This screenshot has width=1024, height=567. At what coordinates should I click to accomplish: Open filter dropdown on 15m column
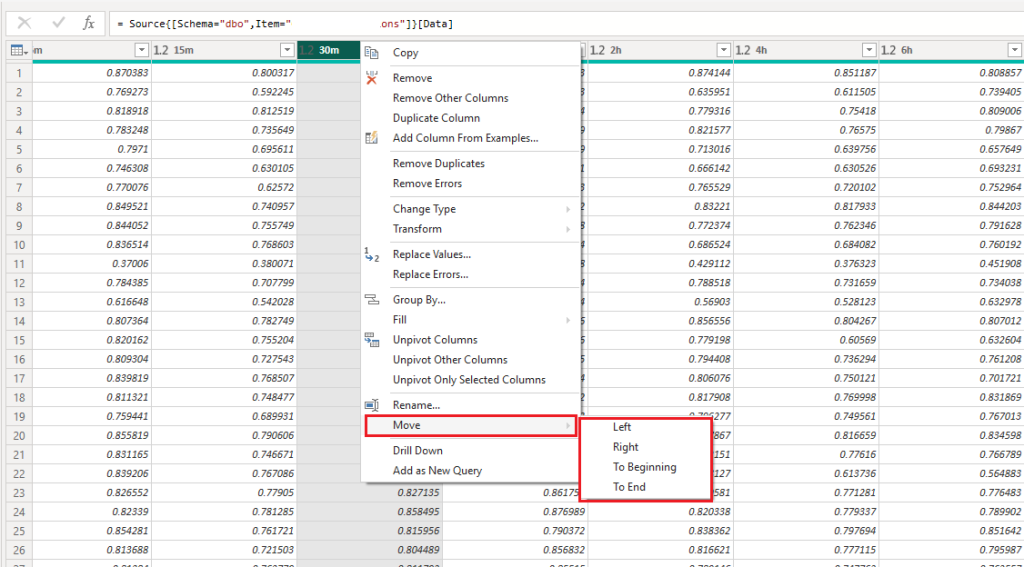(287, 50)
